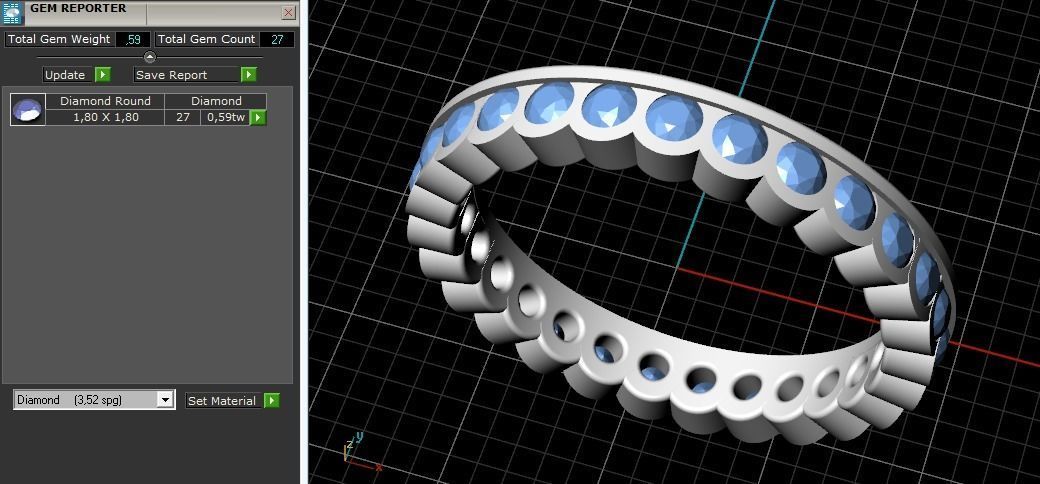Collapse the panel using round arrow button
This screenshot has width=1040, height=484.
tap(150, 57)
